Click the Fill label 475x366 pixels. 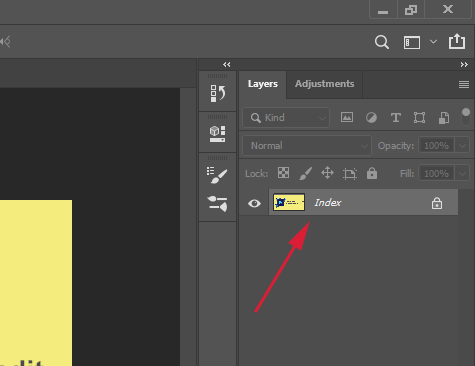coord(407,174)
